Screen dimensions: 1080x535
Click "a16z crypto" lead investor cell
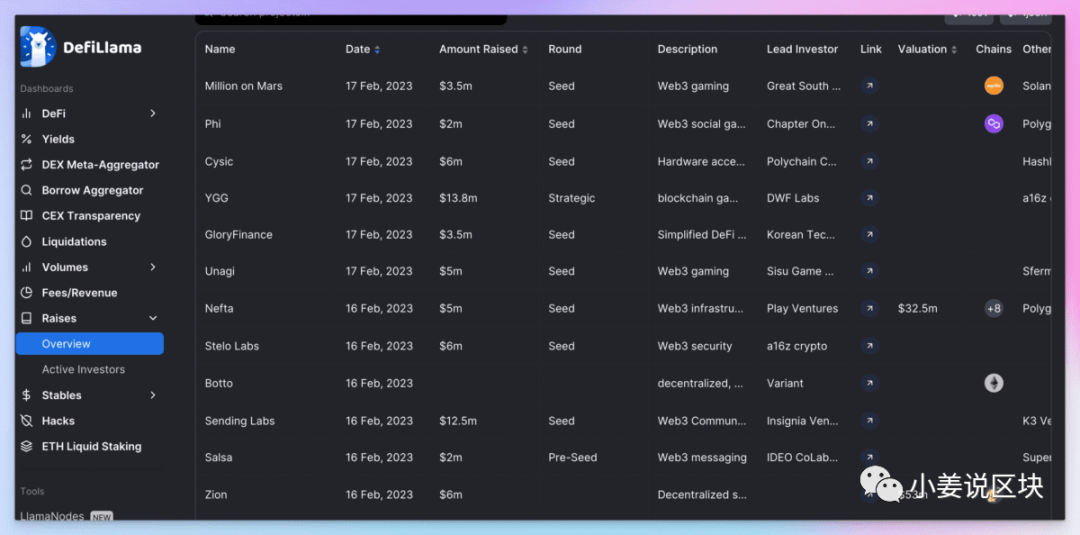tap(797, 346)
